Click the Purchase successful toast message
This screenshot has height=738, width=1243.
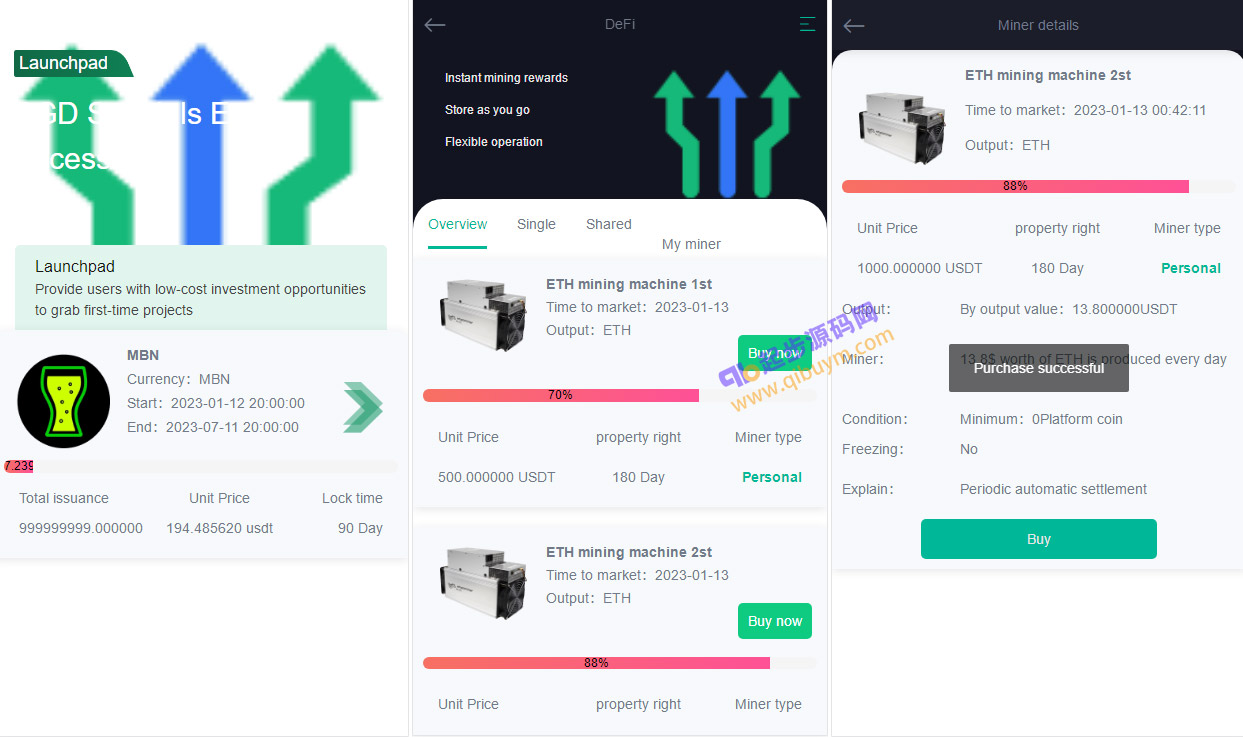(x=1039, y=368)
